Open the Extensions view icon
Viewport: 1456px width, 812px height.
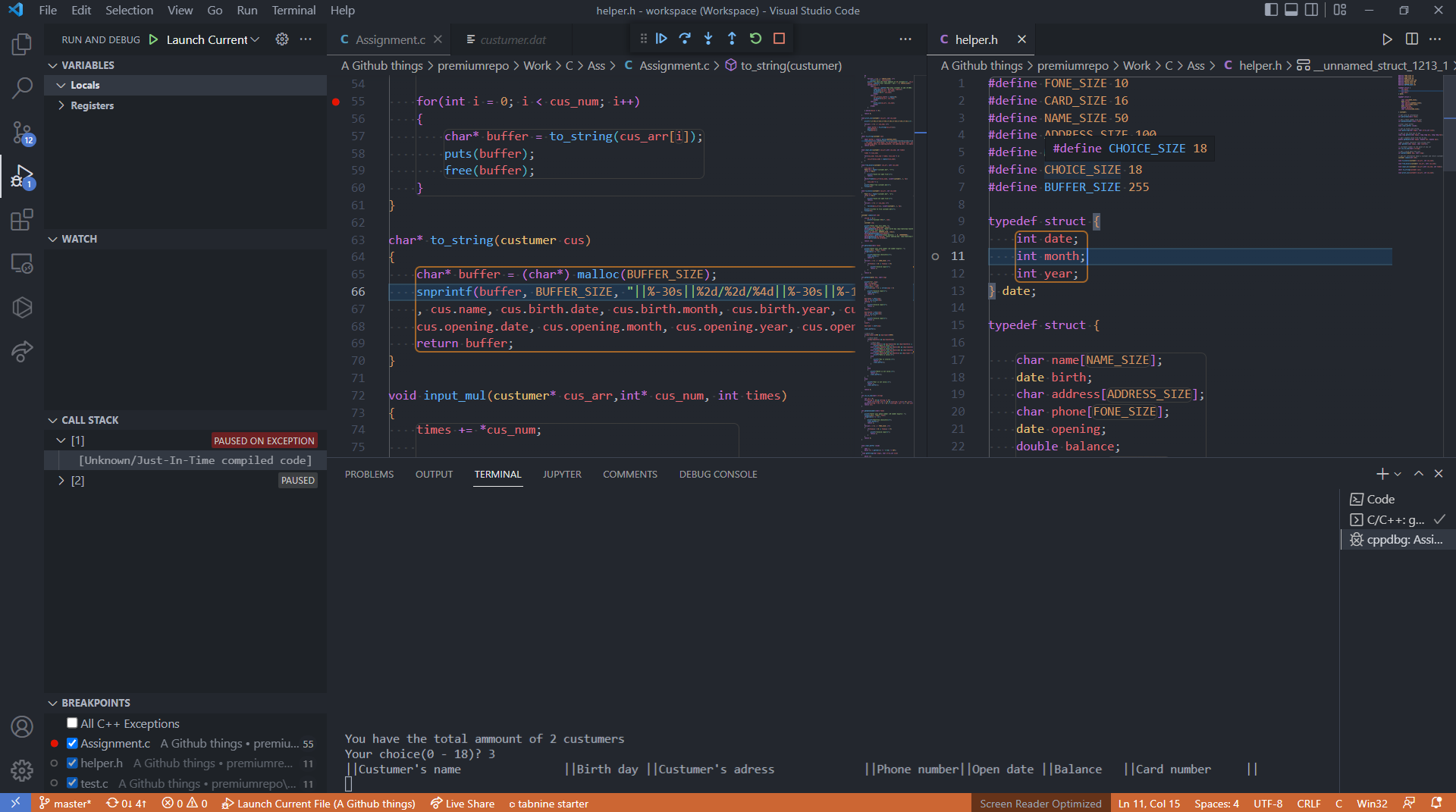(22, 220)
